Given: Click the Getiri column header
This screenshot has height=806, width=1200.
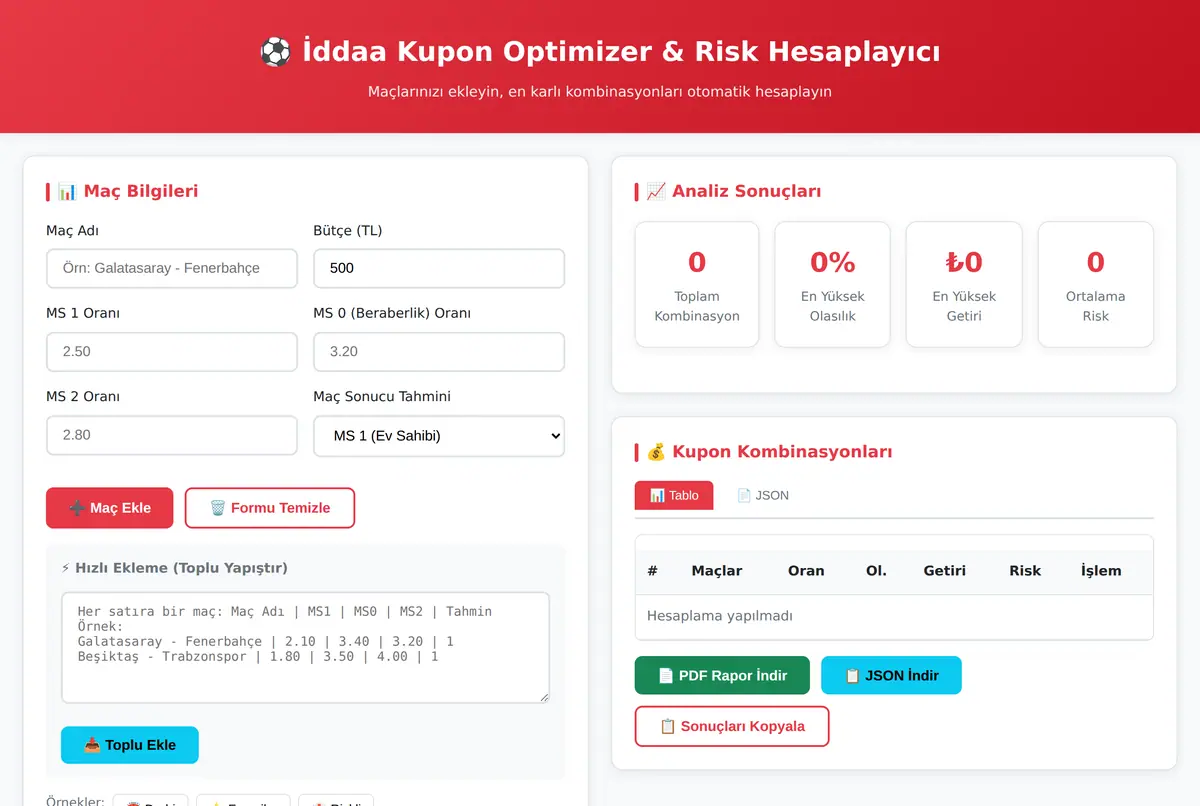Looking at the screenshot, I should pos(945,571).
